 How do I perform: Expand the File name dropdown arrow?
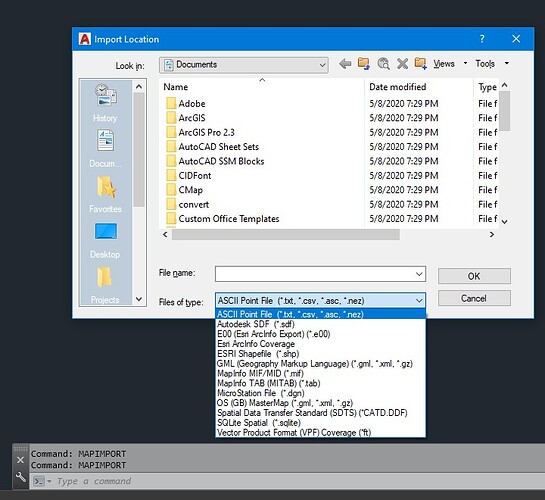pyautogui.click(x=419, y=274)
